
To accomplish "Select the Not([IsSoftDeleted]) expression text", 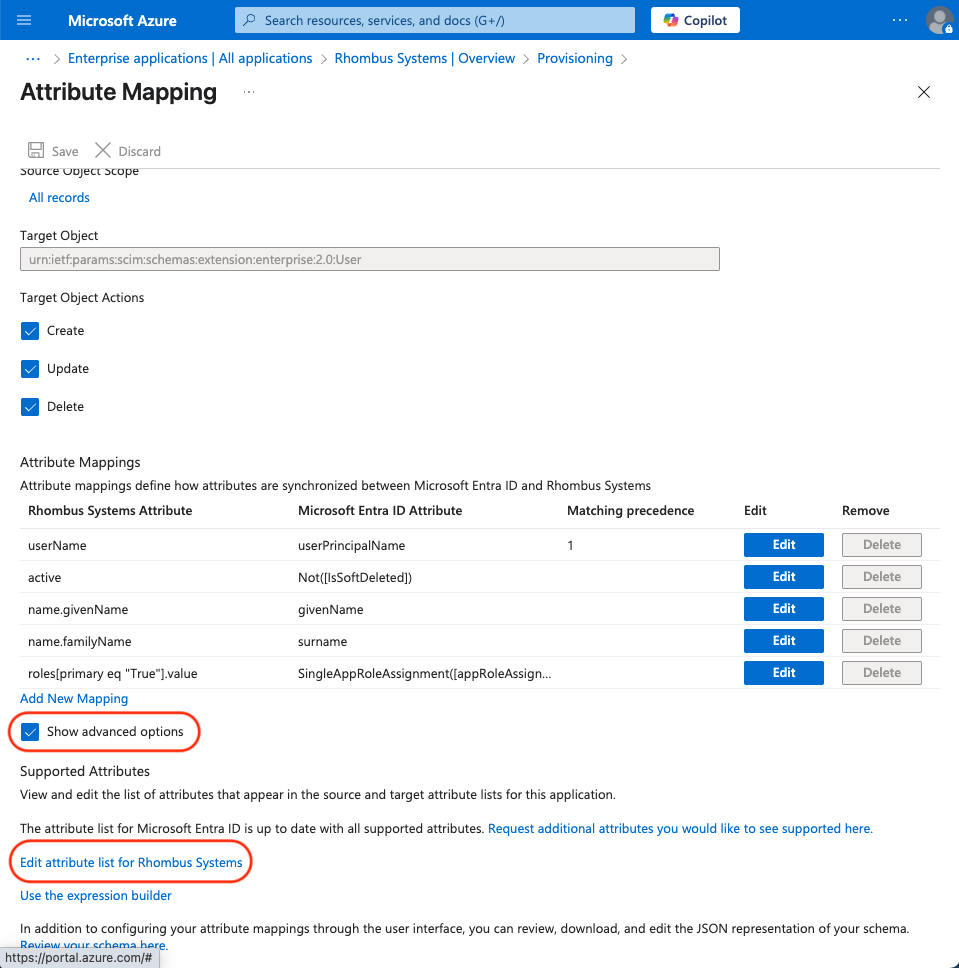I will [354, 578].
